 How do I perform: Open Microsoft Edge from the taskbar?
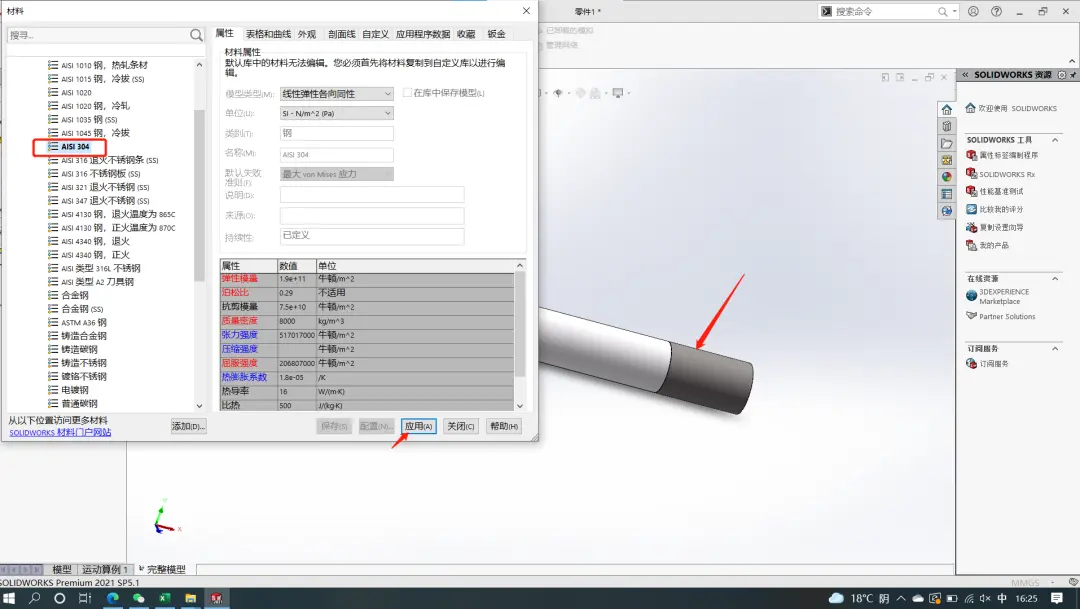pos(112,598)
